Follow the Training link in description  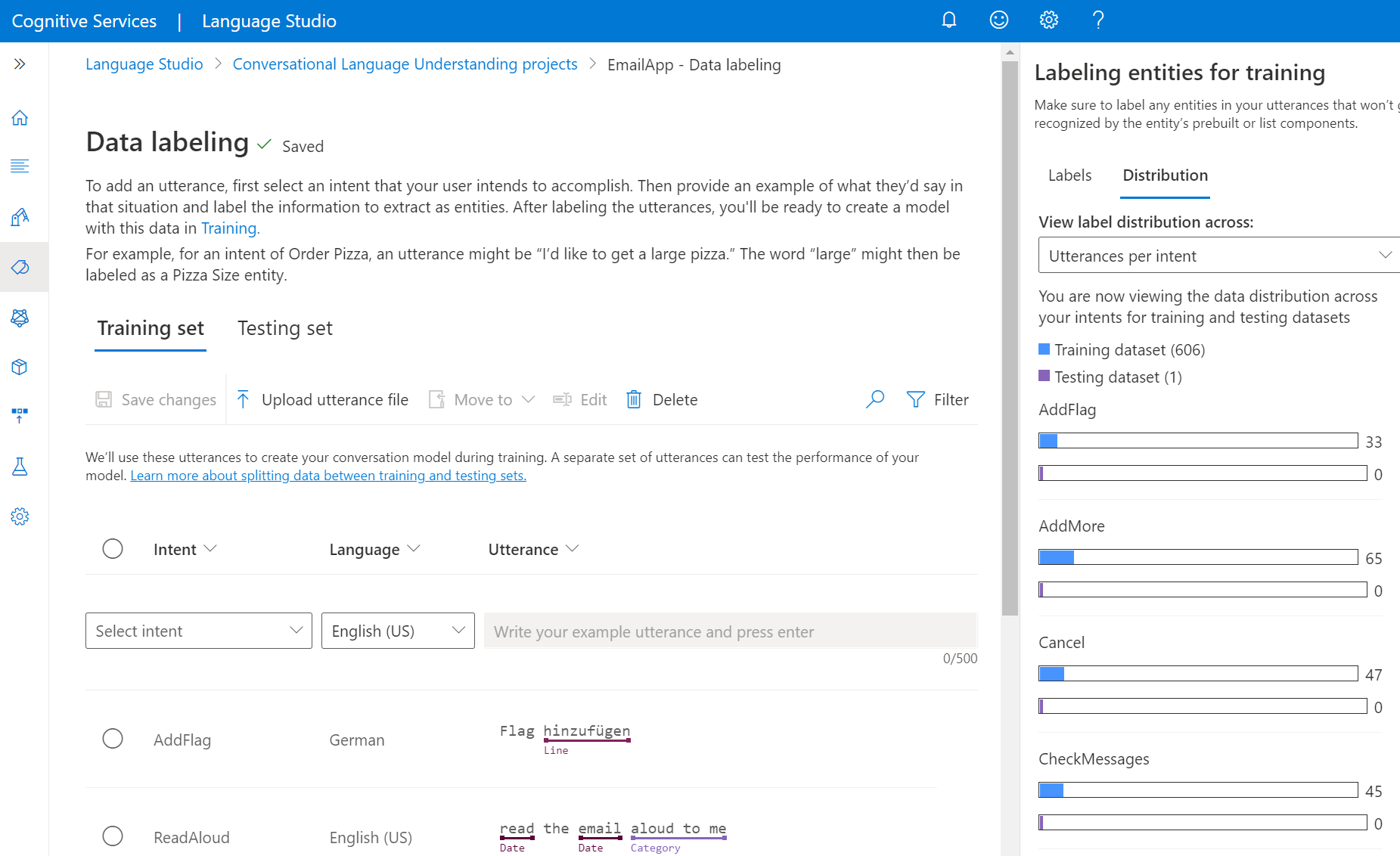tap(229, 228)
